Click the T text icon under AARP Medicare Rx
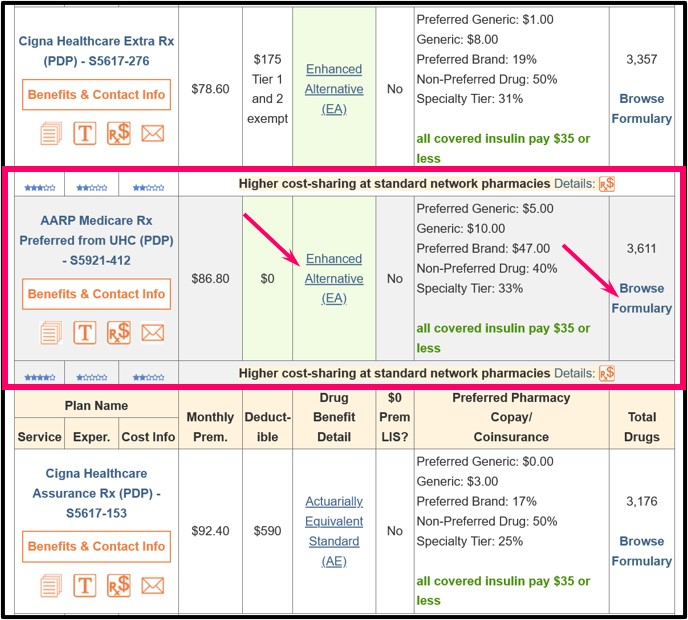 pyautogui.click(x=85, y=333)
